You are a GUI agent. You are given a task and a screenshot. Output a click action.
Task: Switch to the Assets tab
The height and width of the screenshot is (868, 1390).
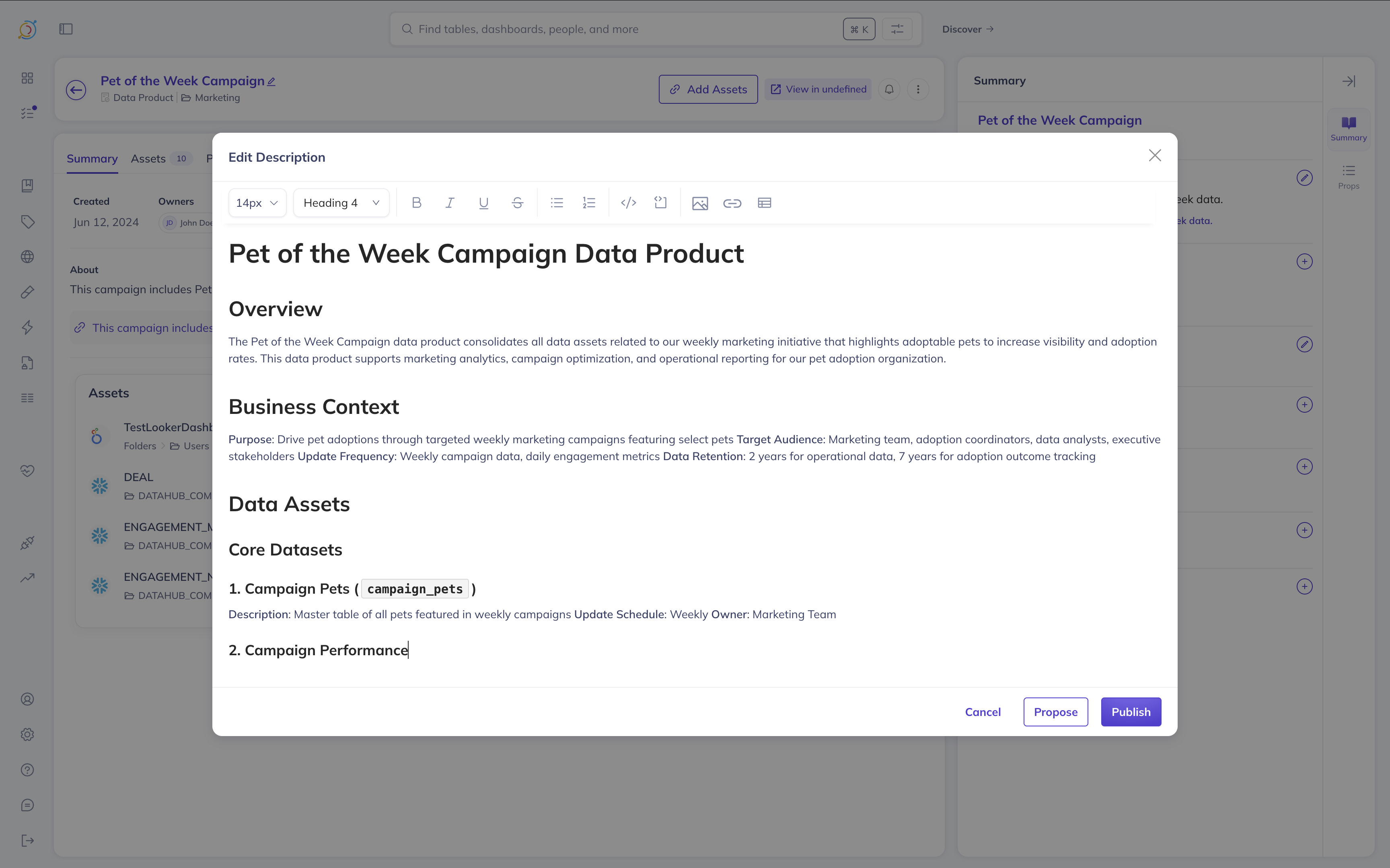pyautogui.click(x=148, y=158)
